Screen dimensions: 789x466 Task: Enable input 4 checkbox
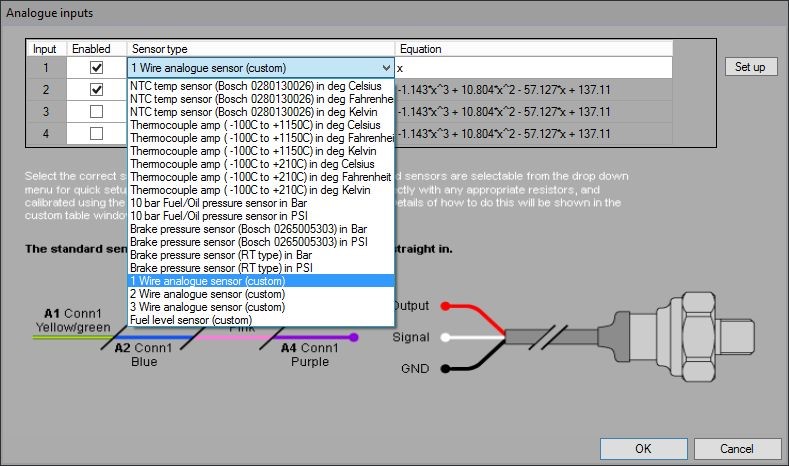[x=97, y=134]
